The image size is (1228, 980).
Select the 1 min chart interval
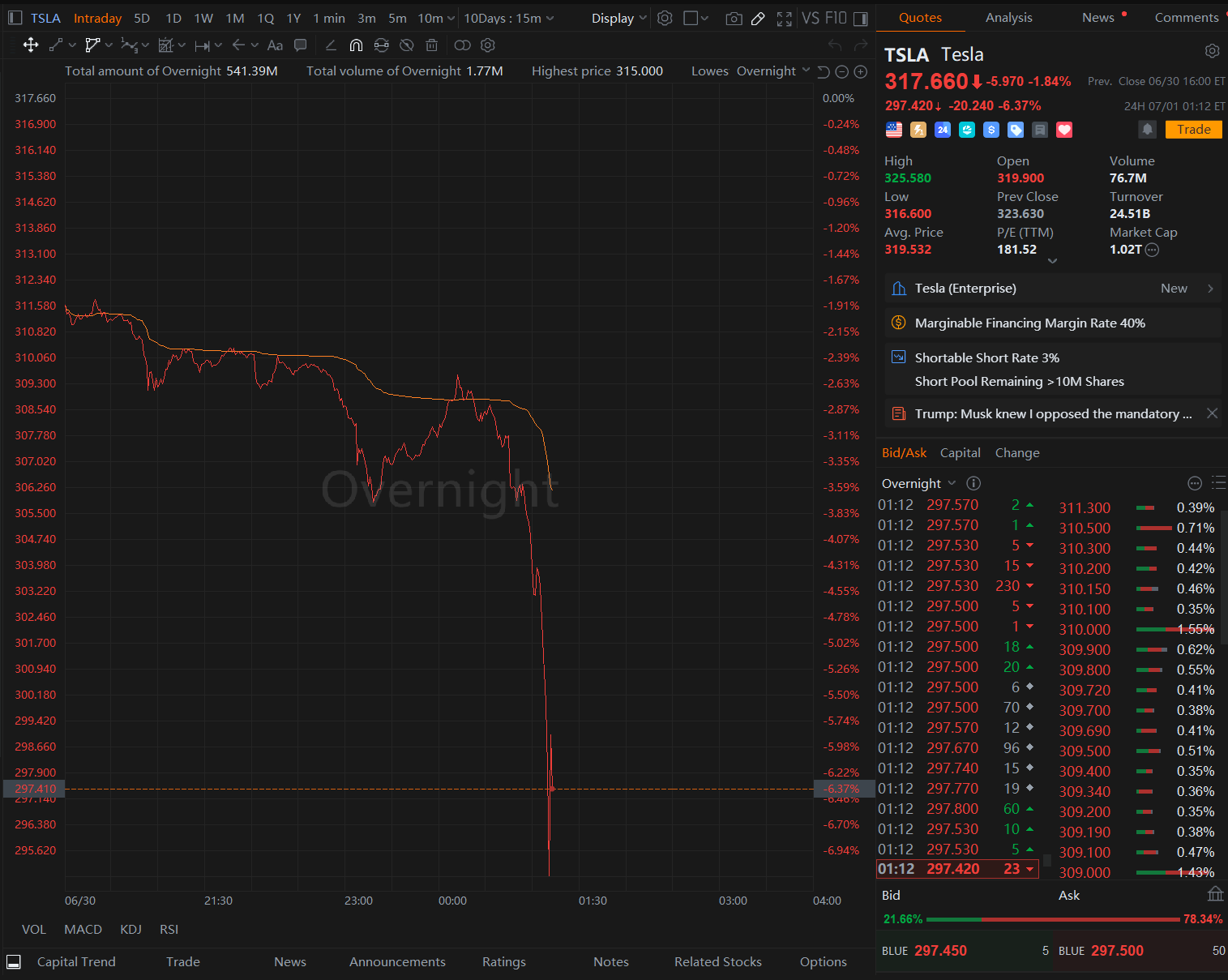click(x=329, y=18)
